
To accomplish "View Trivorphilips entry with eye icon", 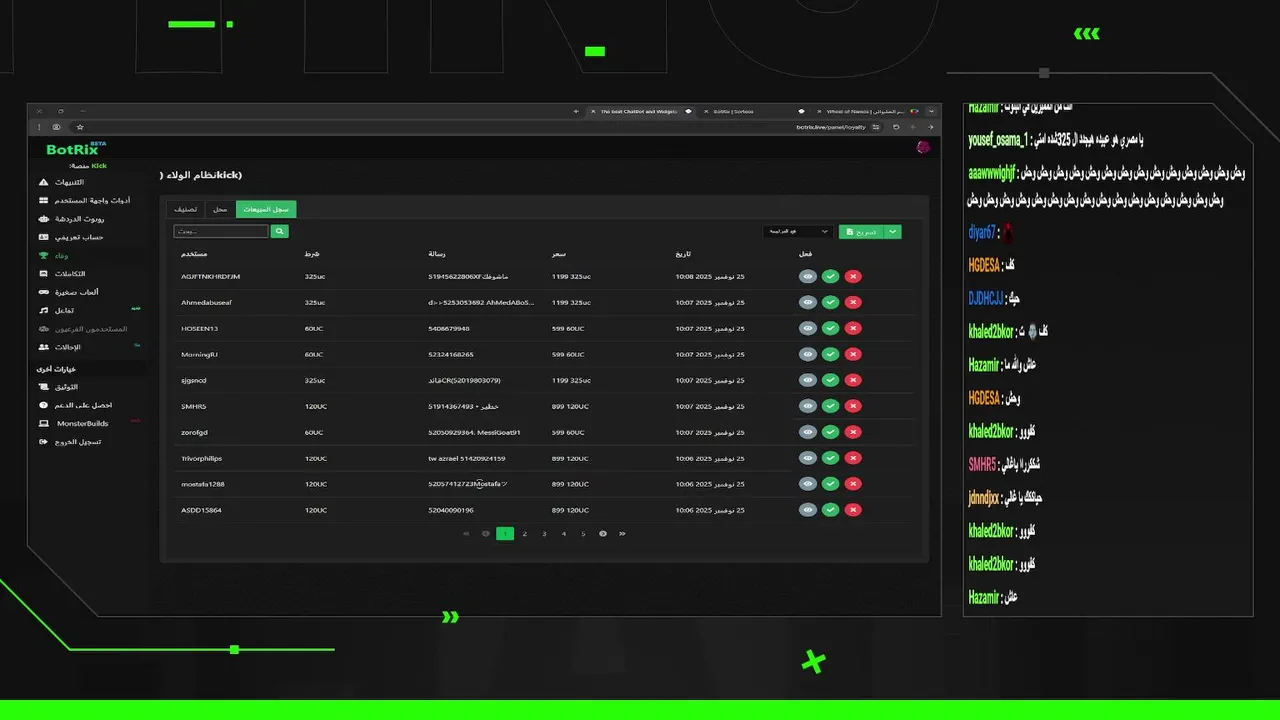I will click(808, 458).
